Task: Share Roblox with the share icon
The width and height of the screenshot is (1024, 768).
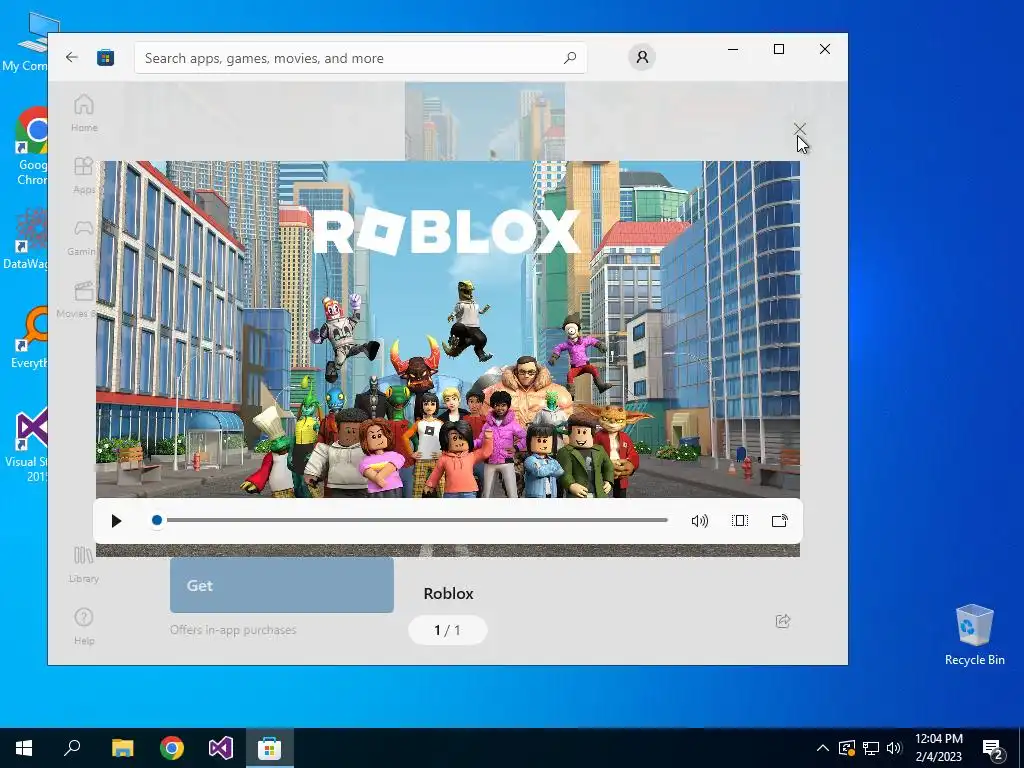Action: click(782, 621)
